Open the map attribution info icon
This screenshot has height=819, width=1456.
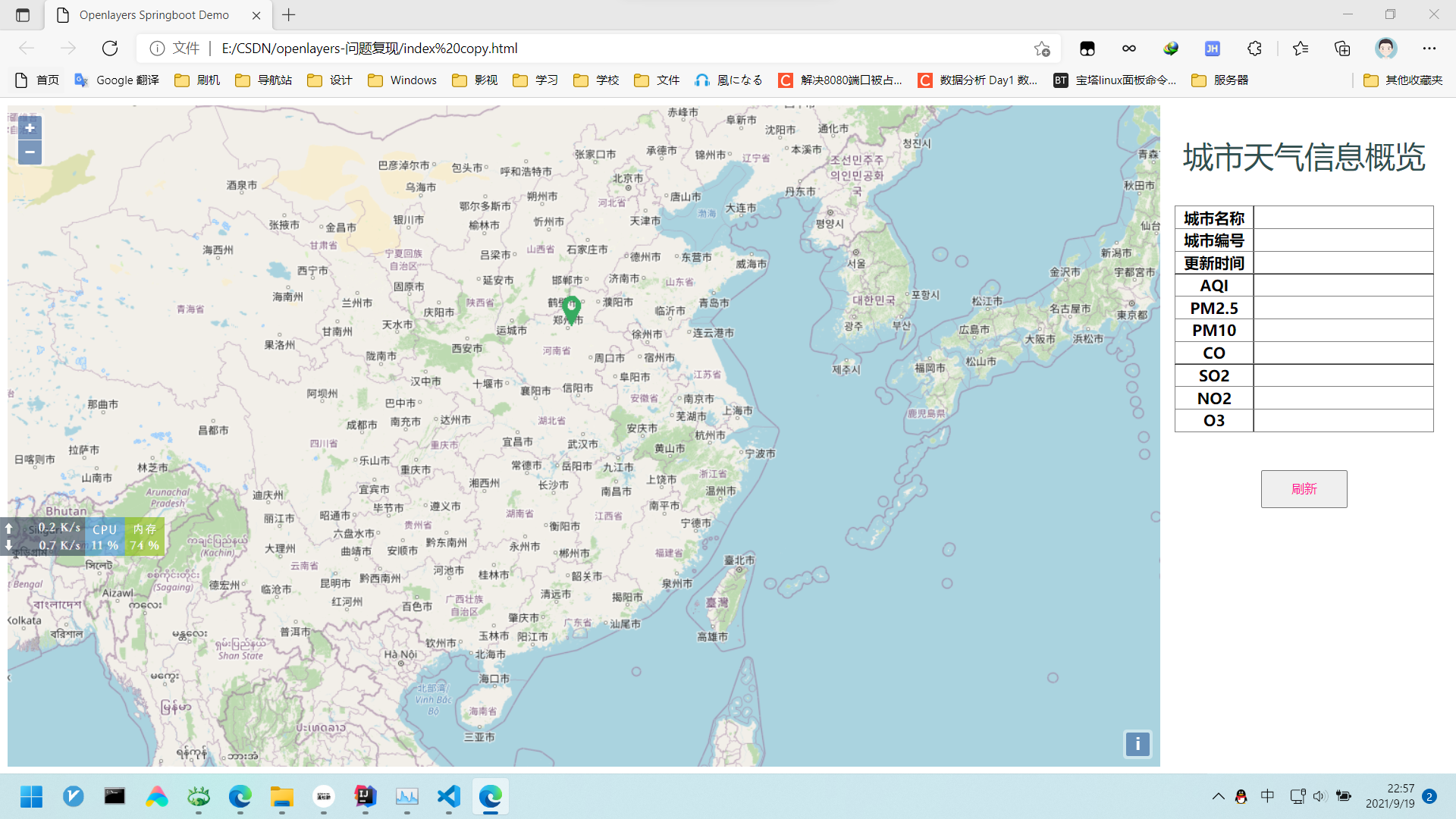coord(1137,744)
